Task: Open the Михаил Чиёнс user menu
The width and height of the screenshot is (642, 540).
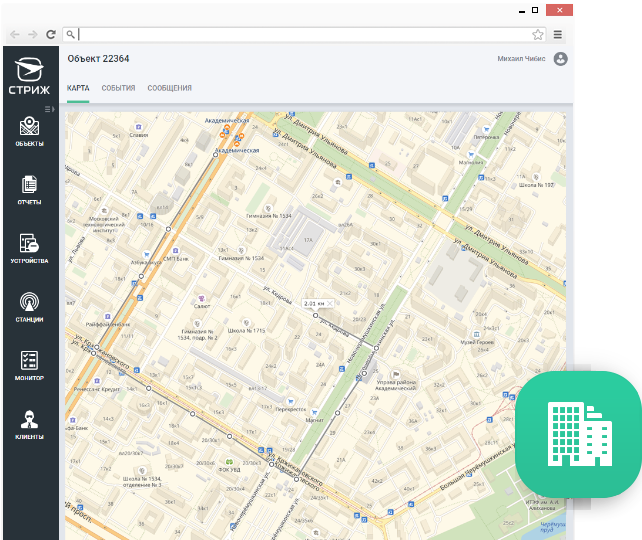Action: tap(521, 59)
